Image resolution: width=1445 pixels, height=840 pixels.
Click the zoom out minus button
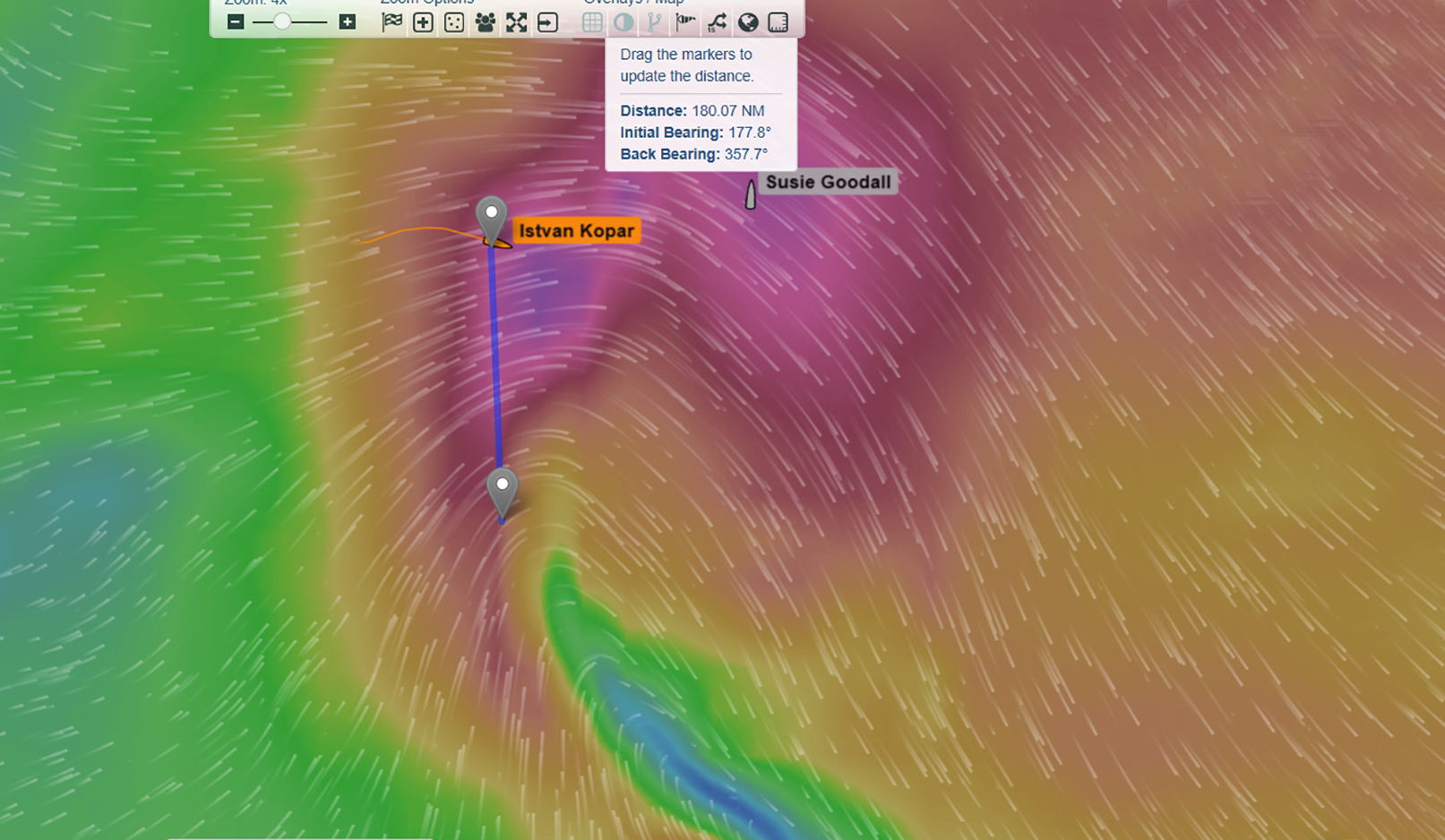(x=236, y=22)
